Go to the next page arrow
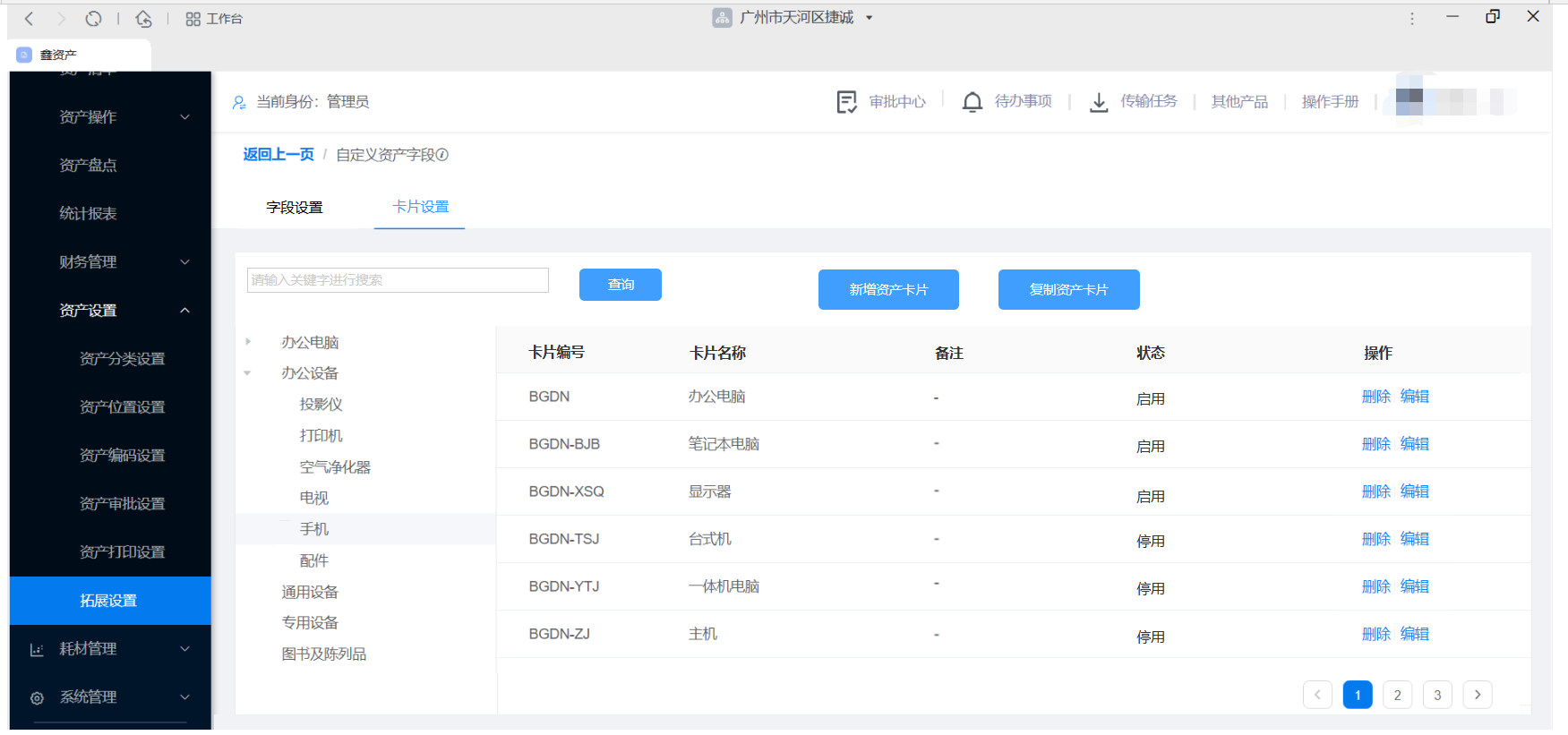The image size is (1568, 735). [1478, 695]
